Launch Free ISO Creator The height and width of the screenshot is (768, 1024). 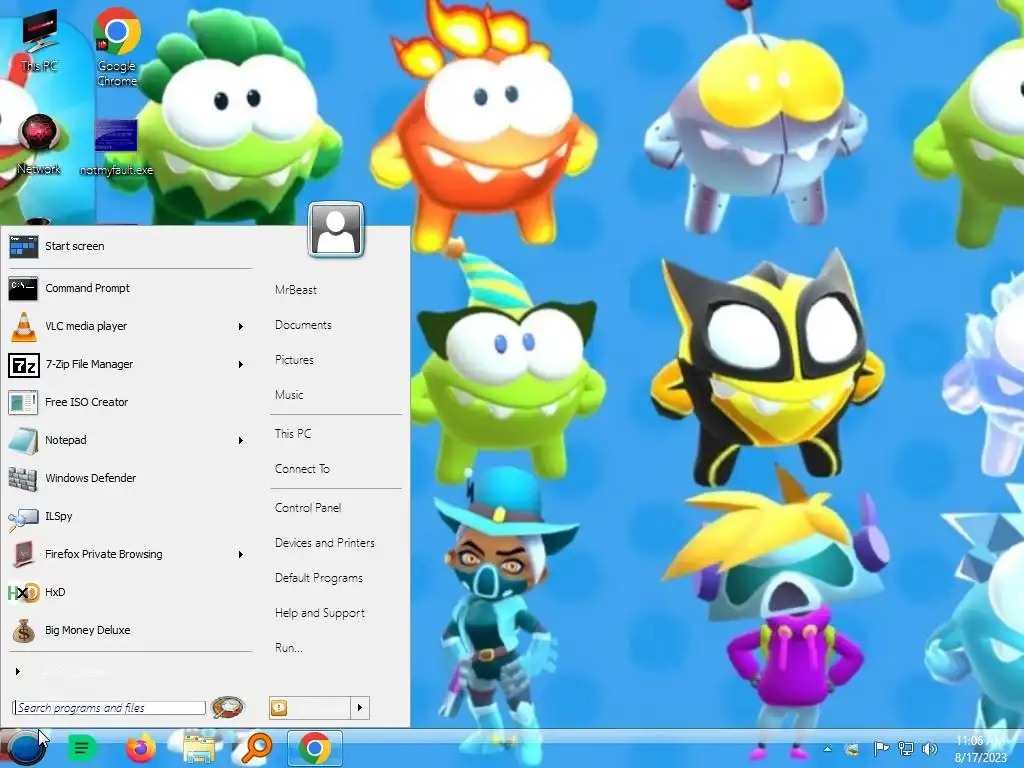coord(129,402)
